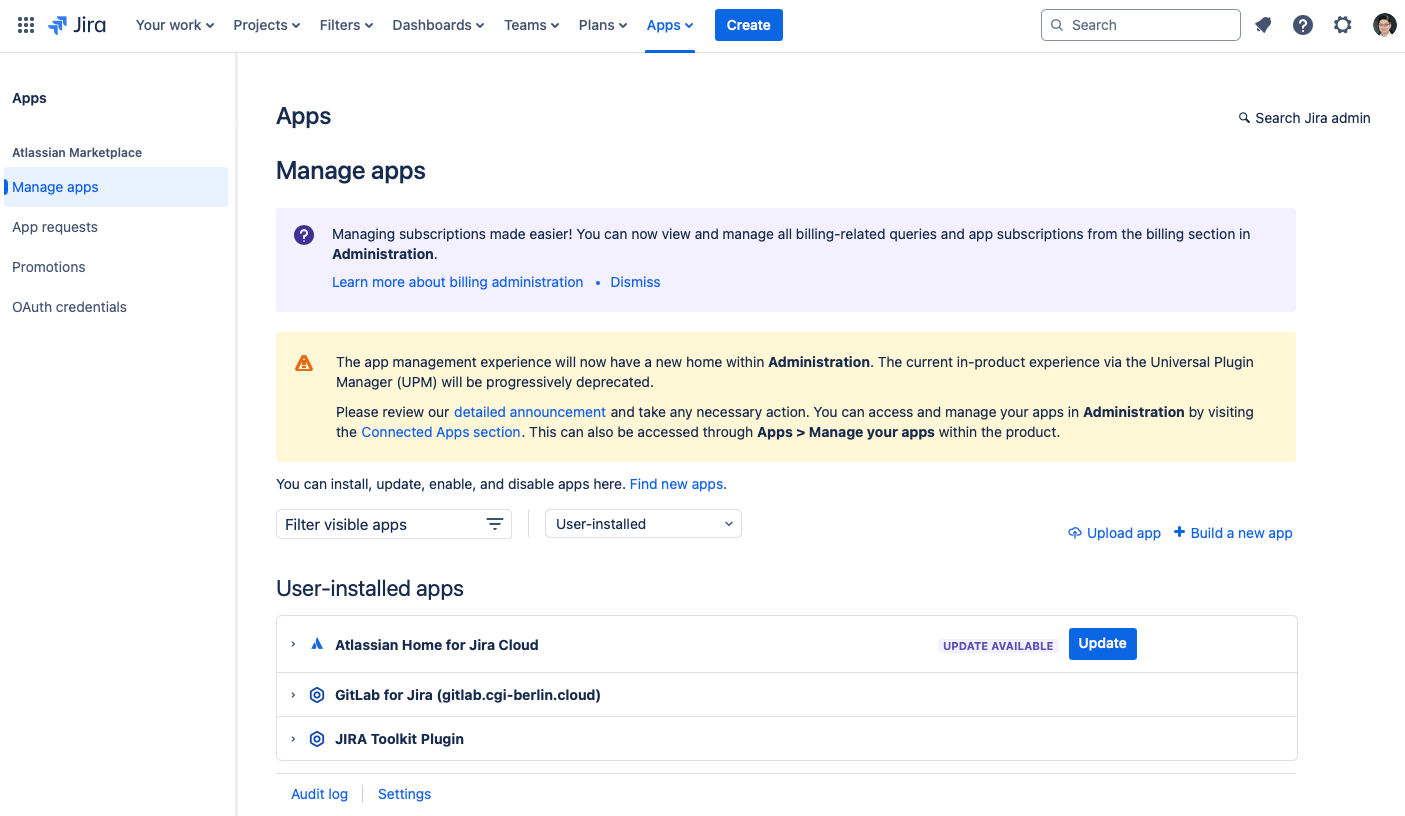Expand the Atlassian Home for Jira Cloud row
This screenshot has height=816, width=1405.
(x=293, y=645)
